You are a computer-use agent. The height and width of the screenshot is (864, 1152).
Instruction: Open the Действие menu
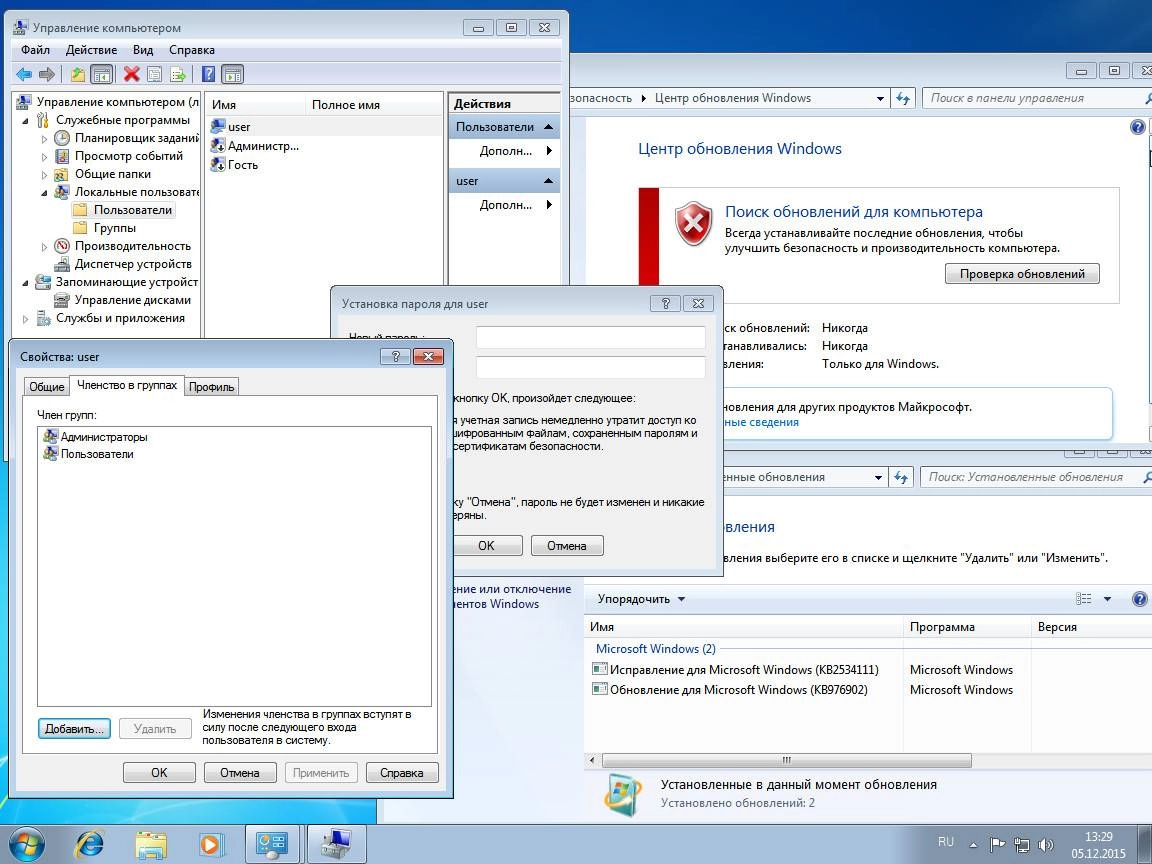pos(91,50)
